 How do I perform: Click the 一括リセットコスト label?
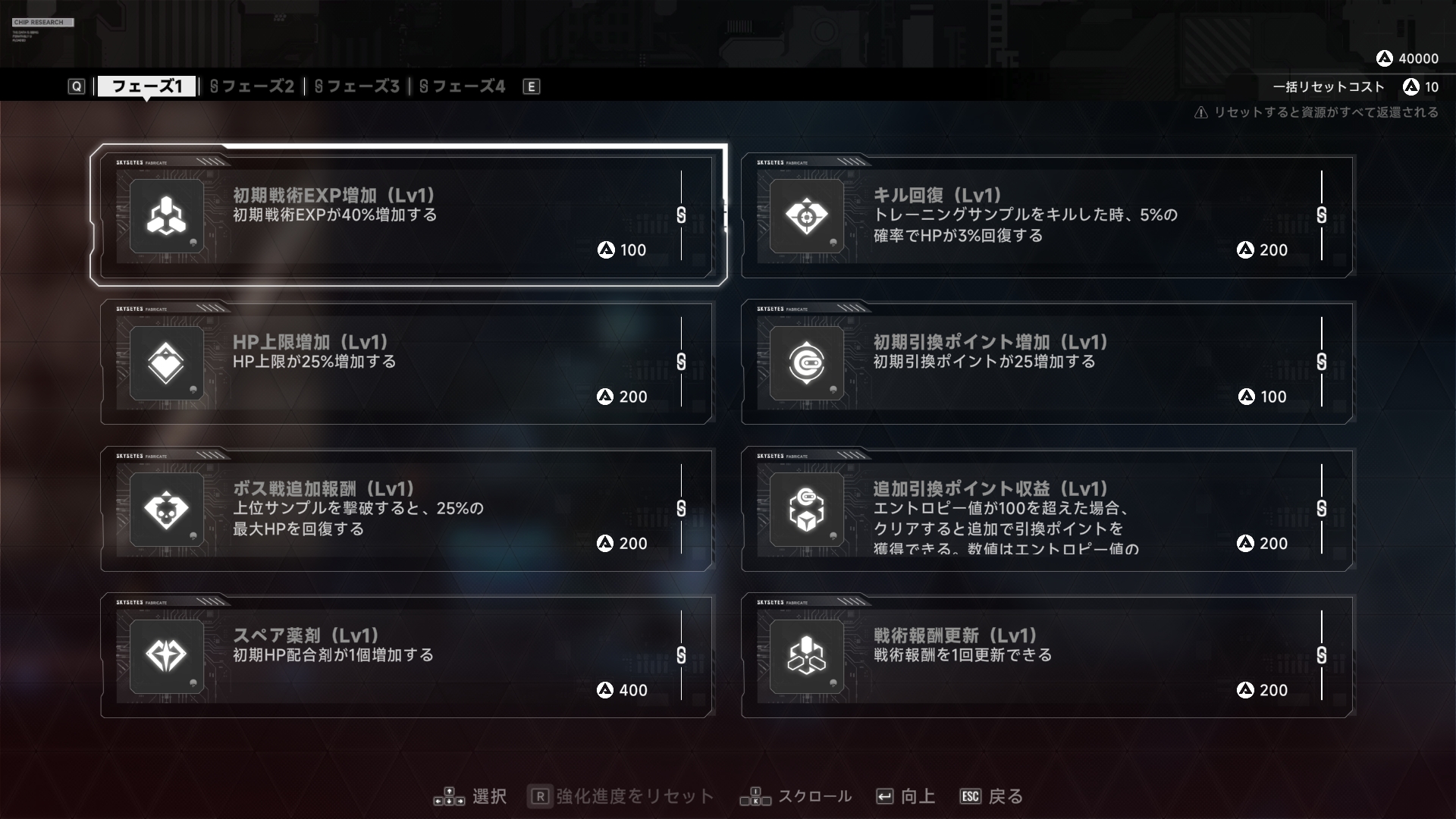tap(1329, 87)
